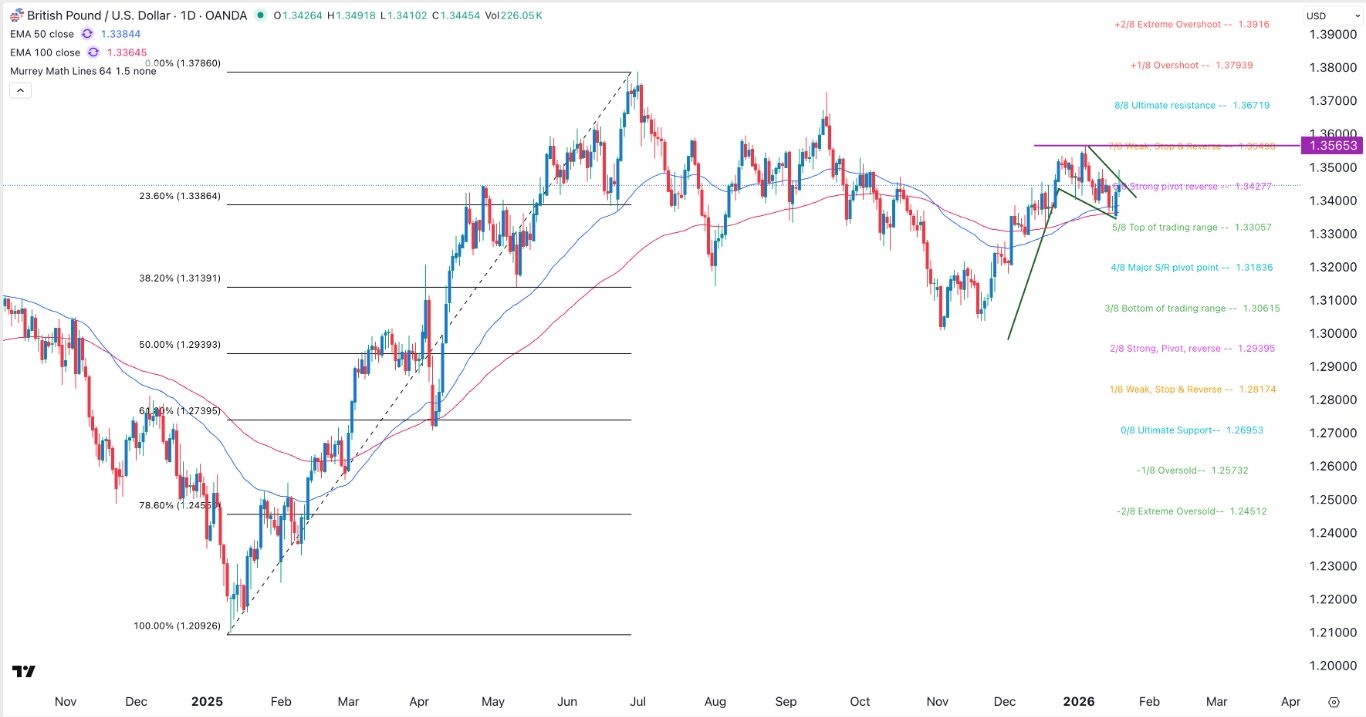This screenshot has height=717, width=1366.
Task: Select the EMA 100 close indicator label
Action: pyautogui.click(x=44, y=52)
